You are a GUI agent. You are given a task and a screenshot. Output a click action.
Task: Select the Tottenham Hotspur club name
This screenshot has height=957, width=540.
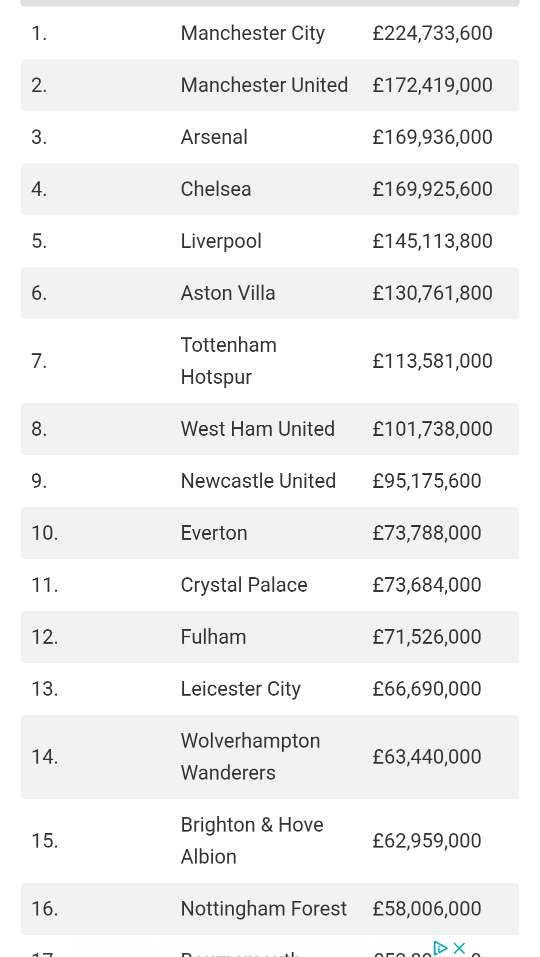click(x=229, y=361)
